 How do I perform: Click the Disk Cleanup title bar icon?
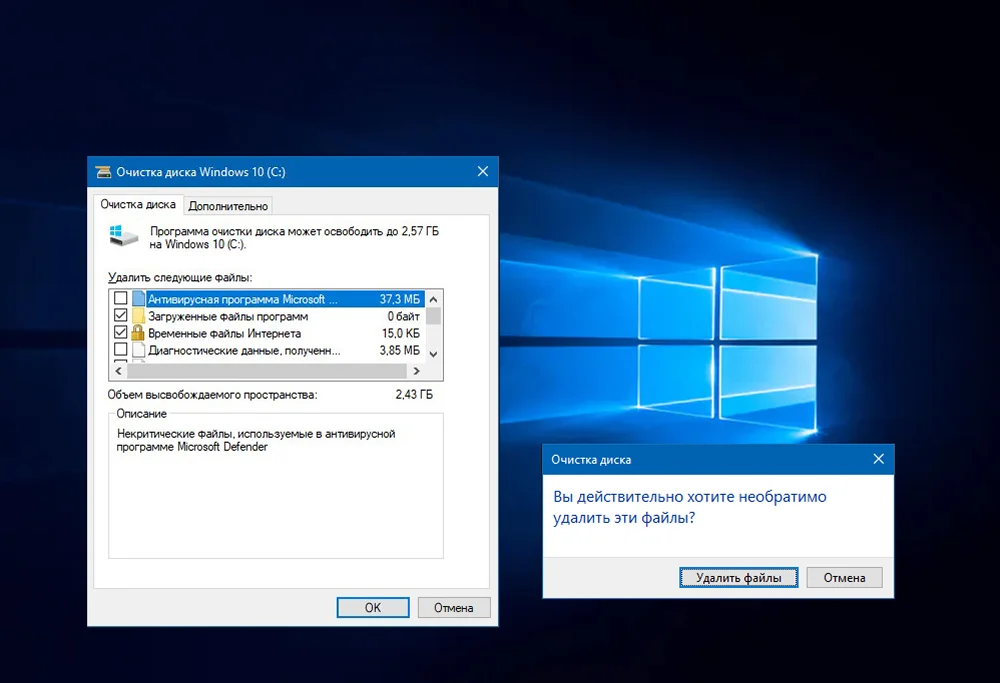[102, 172]
